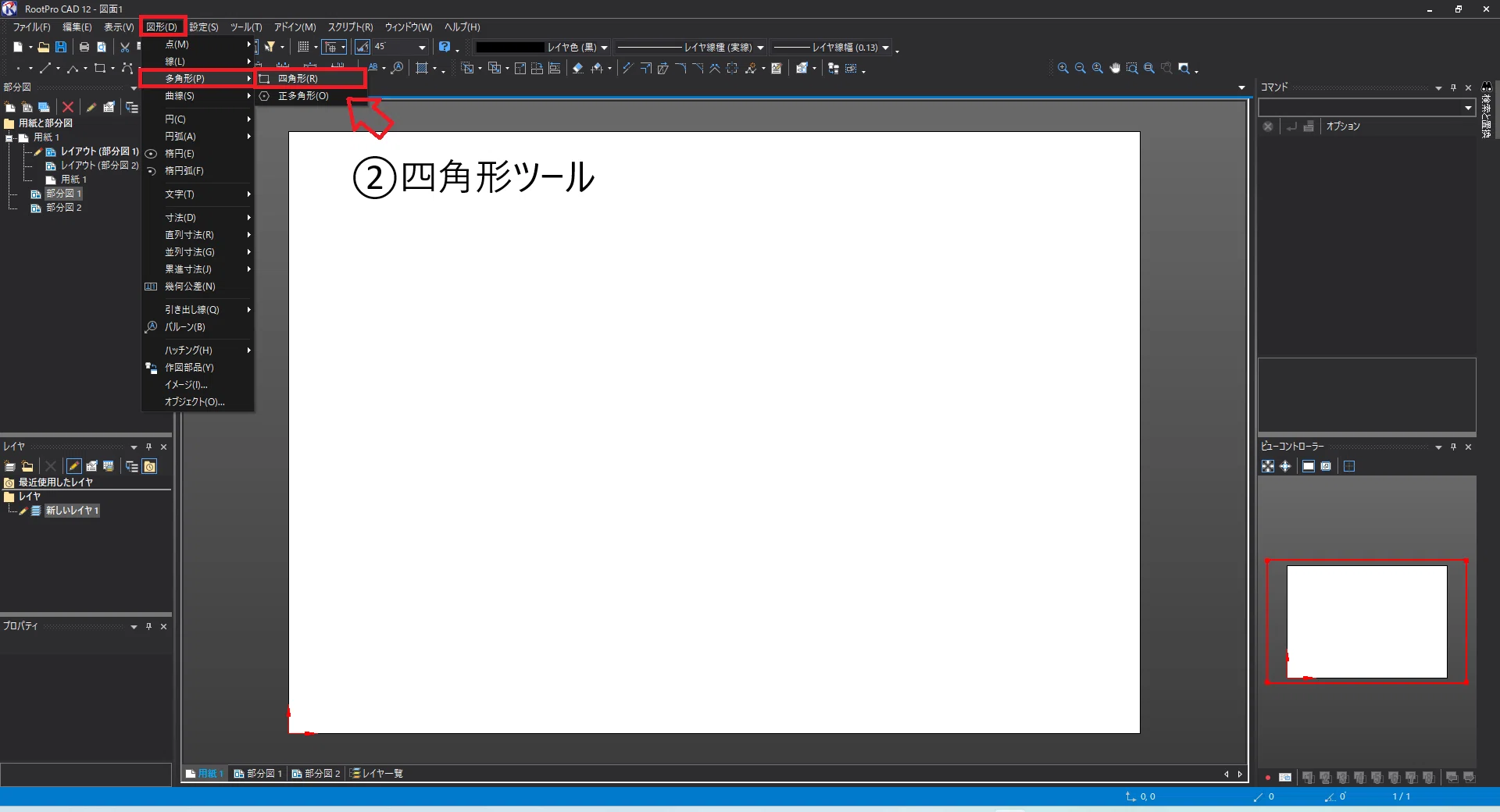Toggle the grid display button

(x=304, y=48)
